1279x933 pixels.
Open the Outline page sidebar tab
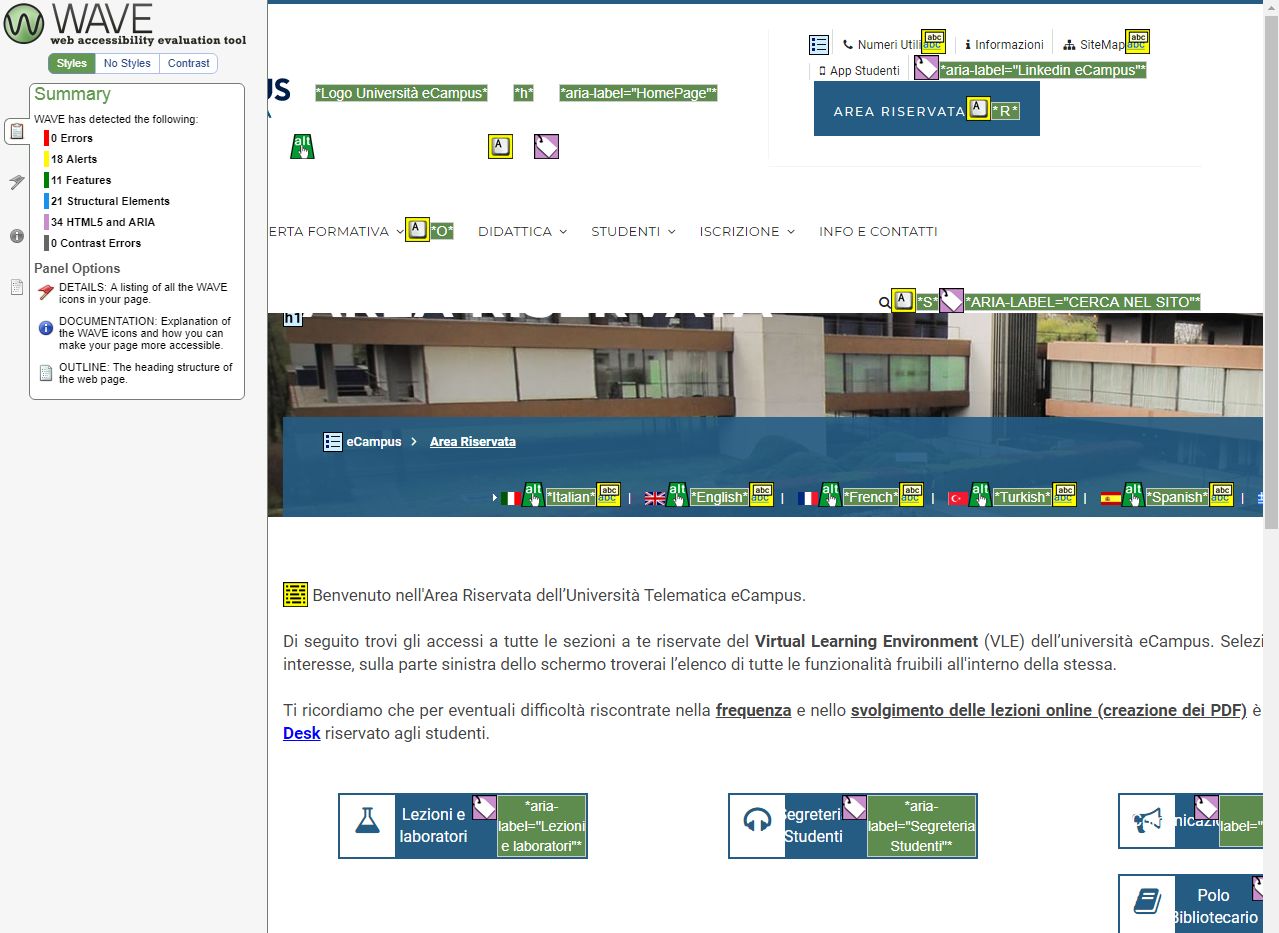pos(16,287)
